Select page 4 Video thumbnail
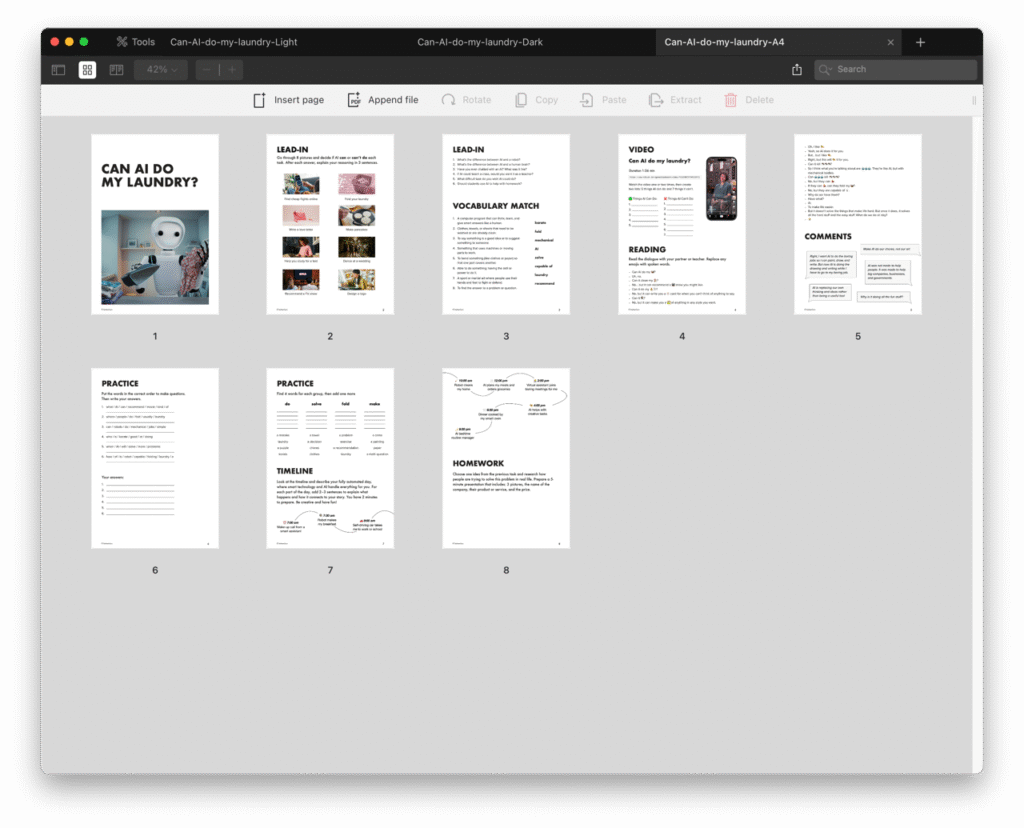Screen dimensions: 1024x828 point(681,224)
